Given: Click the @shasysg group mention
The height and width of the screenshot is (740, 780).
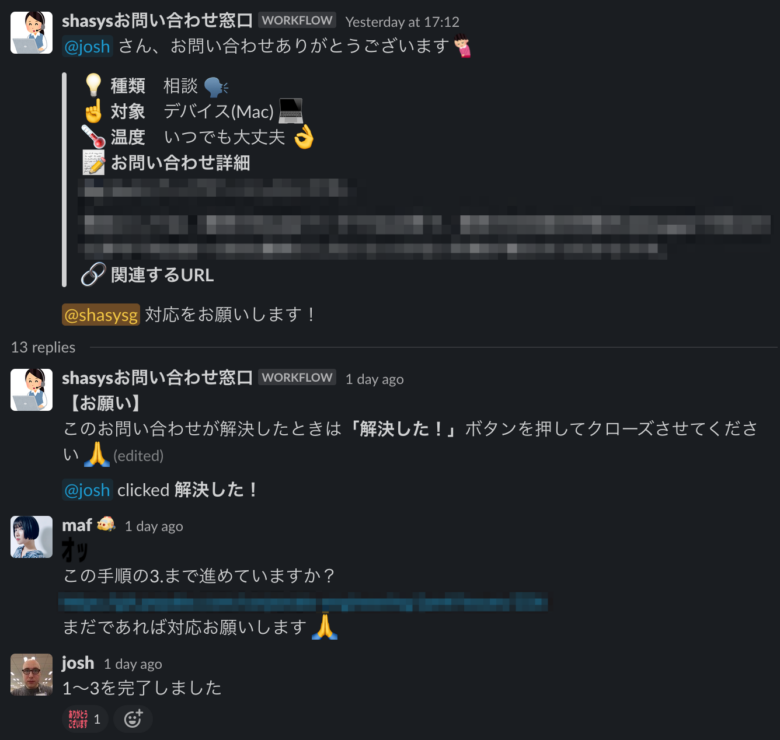Looking at the screenshot, I should [100, 315].
